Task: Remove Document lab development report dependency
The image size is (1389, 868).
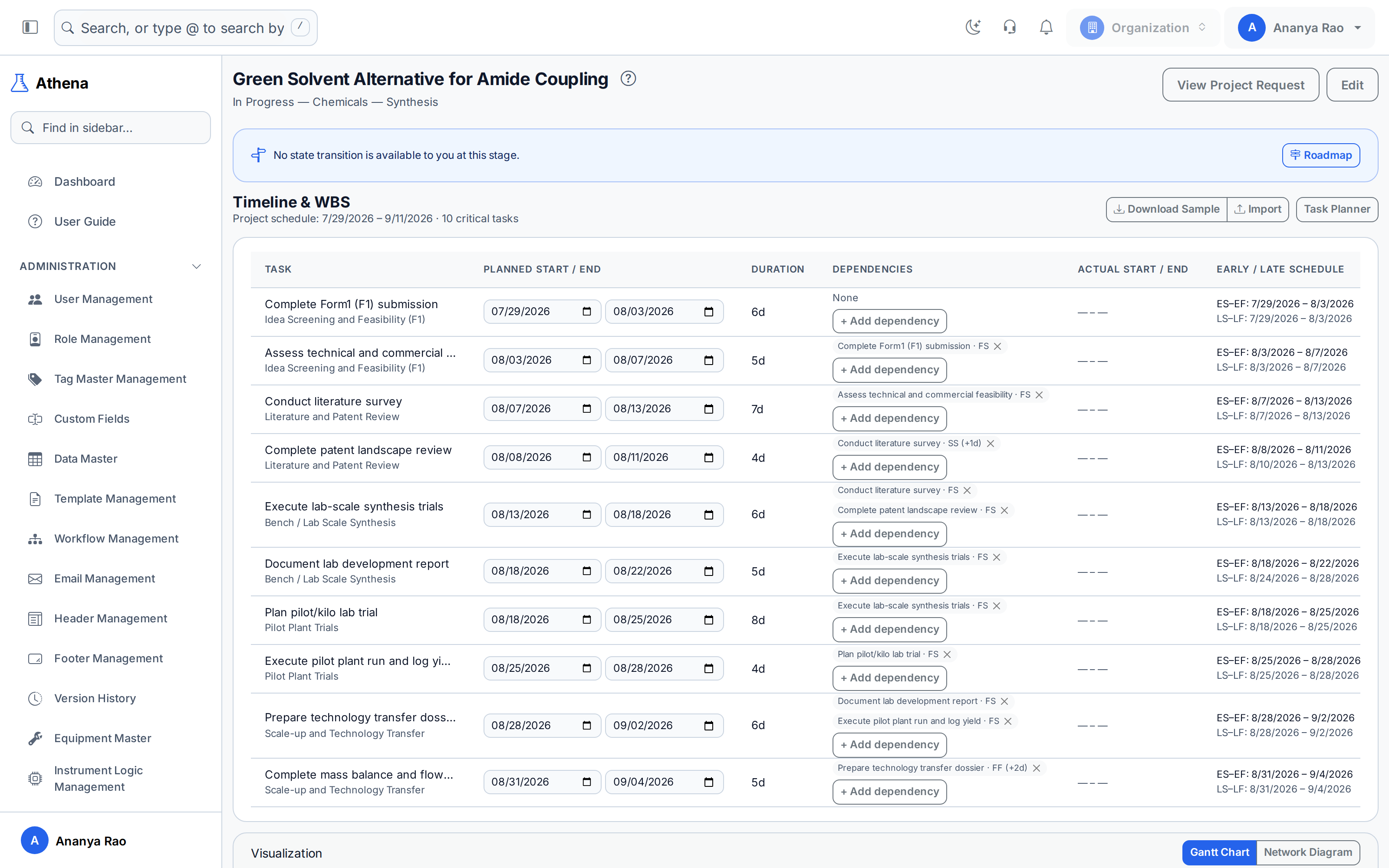Action: (1004, 701)
